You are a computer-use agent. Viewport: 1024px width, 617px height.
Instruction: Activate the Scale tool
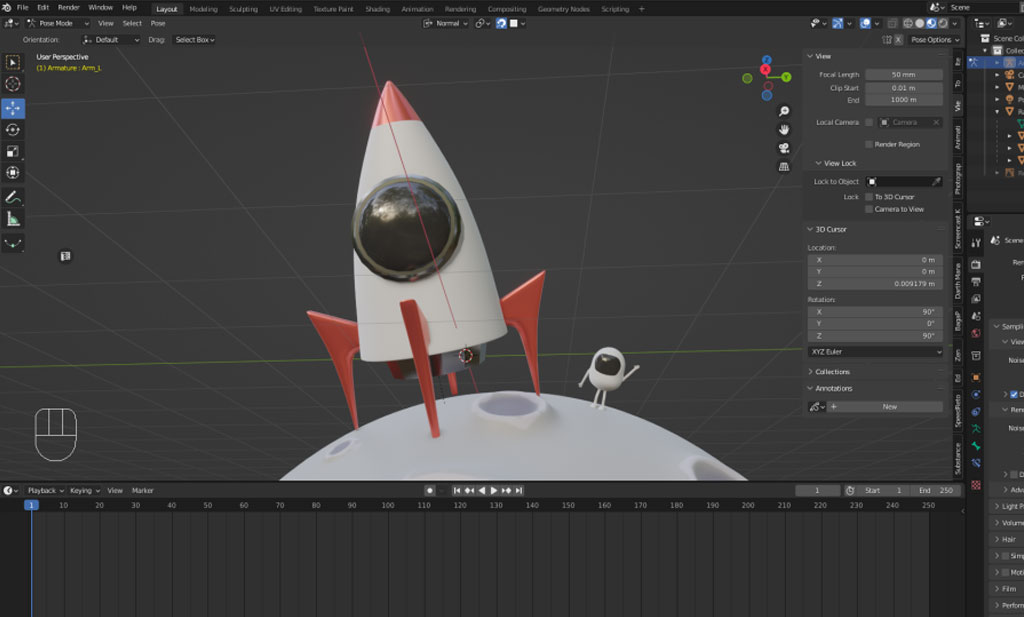click(13, 151)
